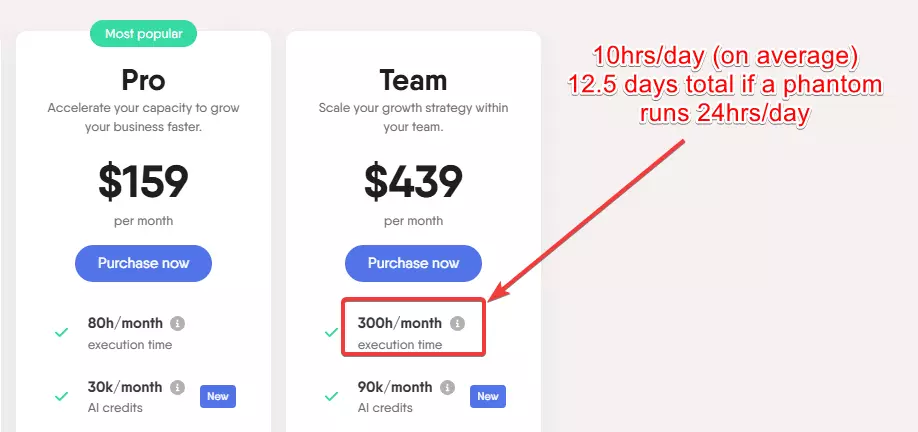Click info icon next to 90k/month

448,387
